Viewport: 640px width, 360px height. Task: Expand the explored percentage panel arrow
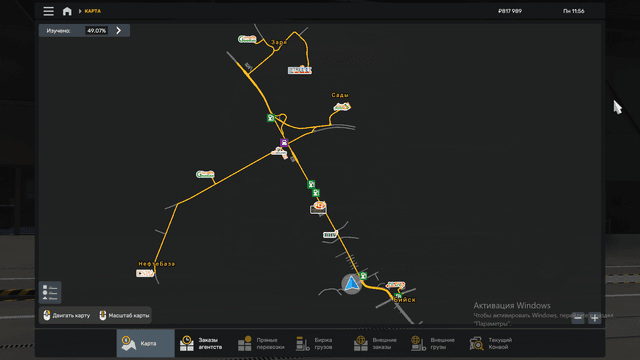pyautogui.click(x=119, y=31)
